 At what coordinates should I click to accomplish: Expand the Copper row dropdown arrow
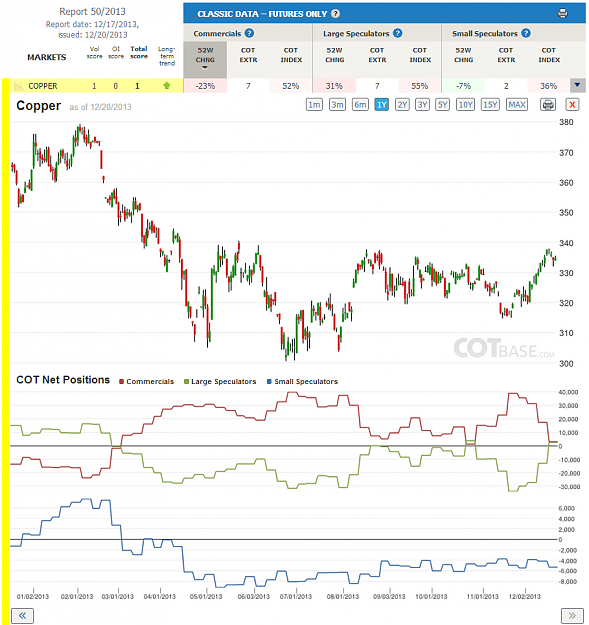point(577,85)
